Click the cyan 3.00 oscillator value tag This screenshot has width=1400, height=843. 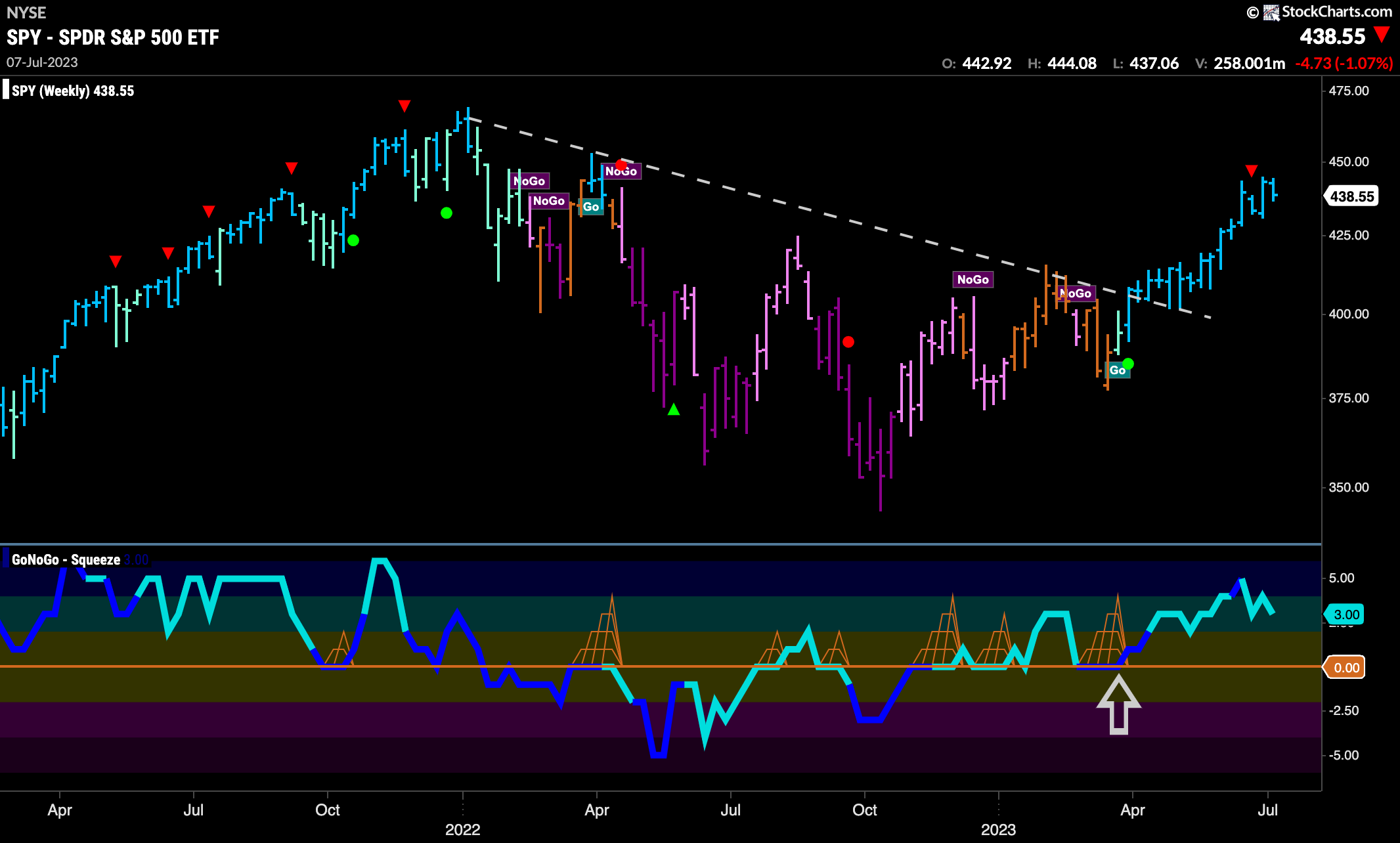pos(1344,615)
